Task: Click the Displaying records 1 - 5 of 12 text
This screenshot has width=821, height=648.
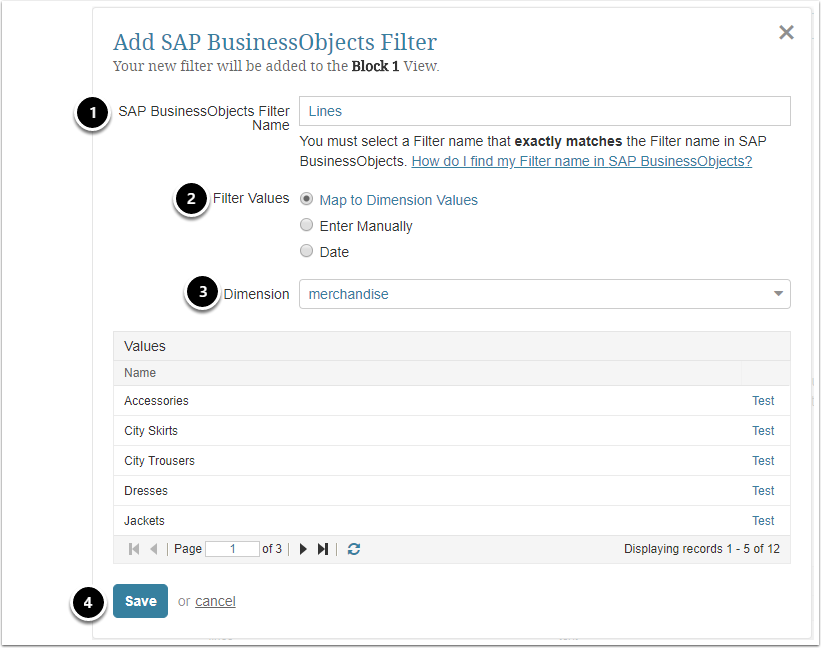Action: (x=702, y=549)
